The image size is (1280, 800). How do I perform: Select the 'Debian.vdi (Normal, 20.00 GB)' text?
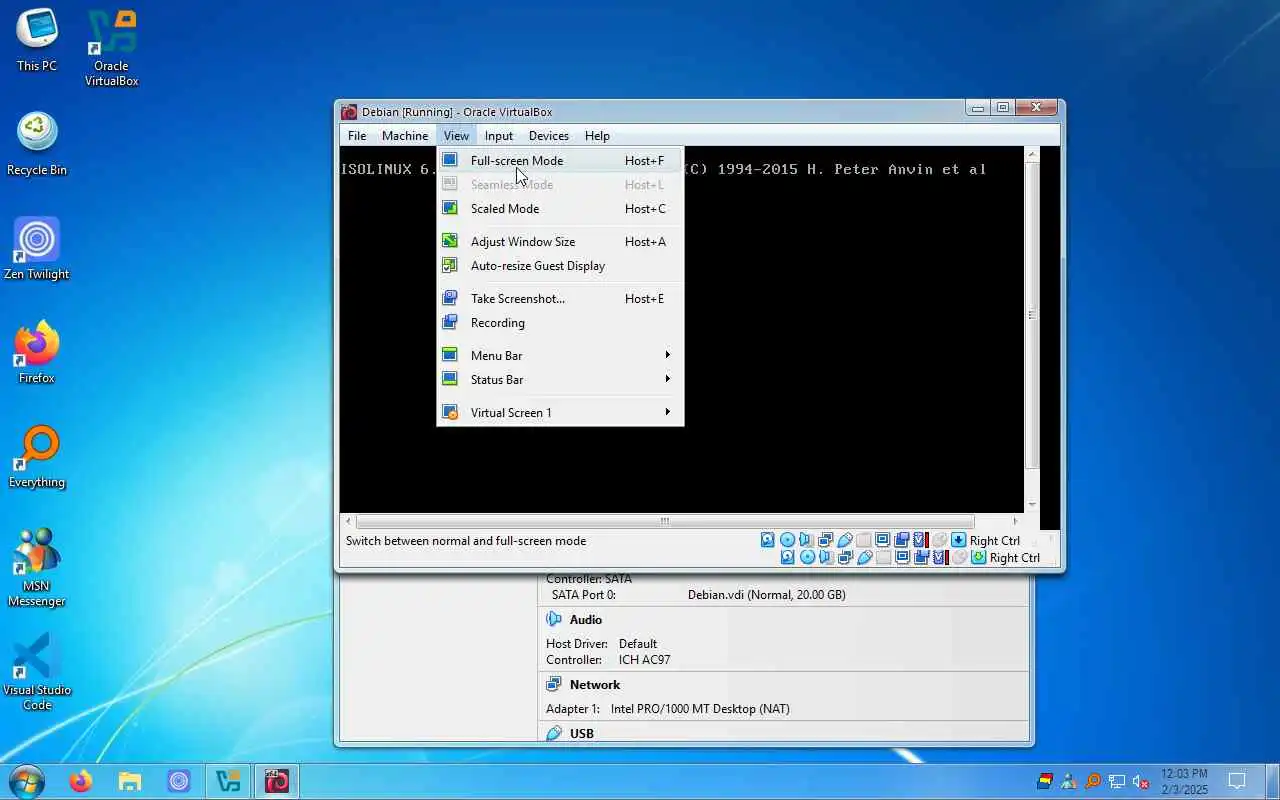(x=766, y=595)
